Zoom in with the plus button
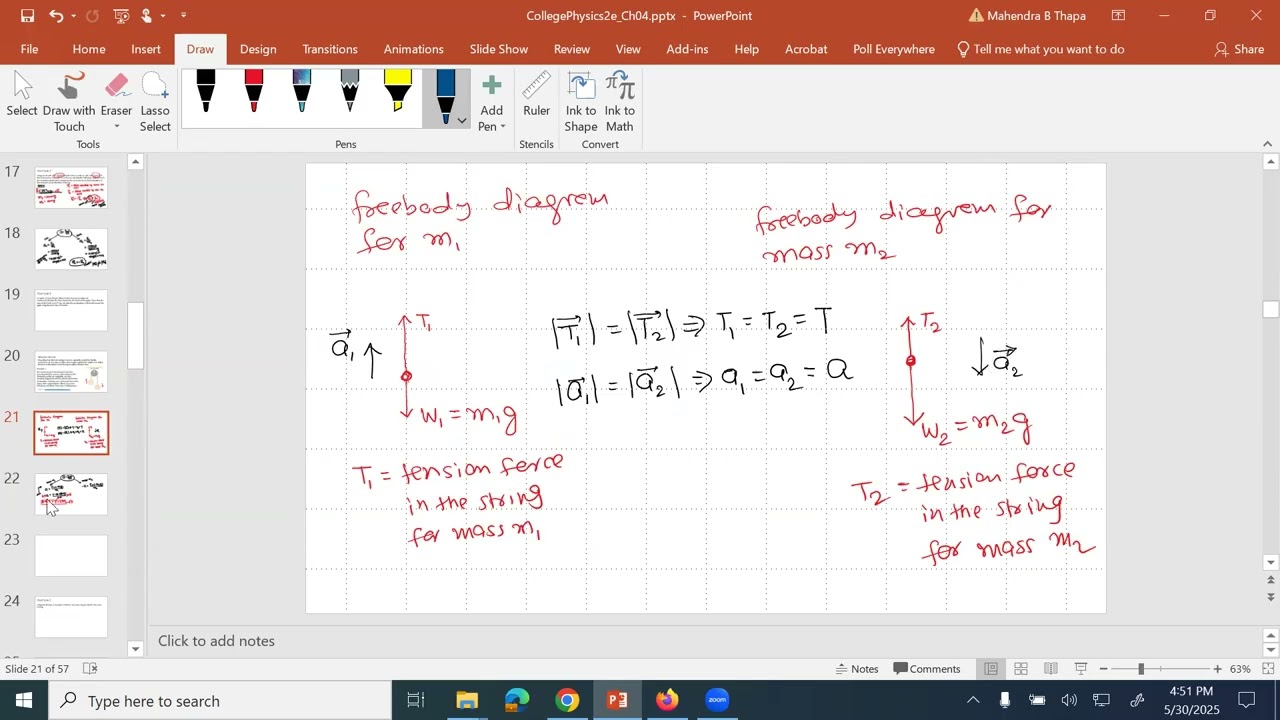 click(x=1217, y=669)
